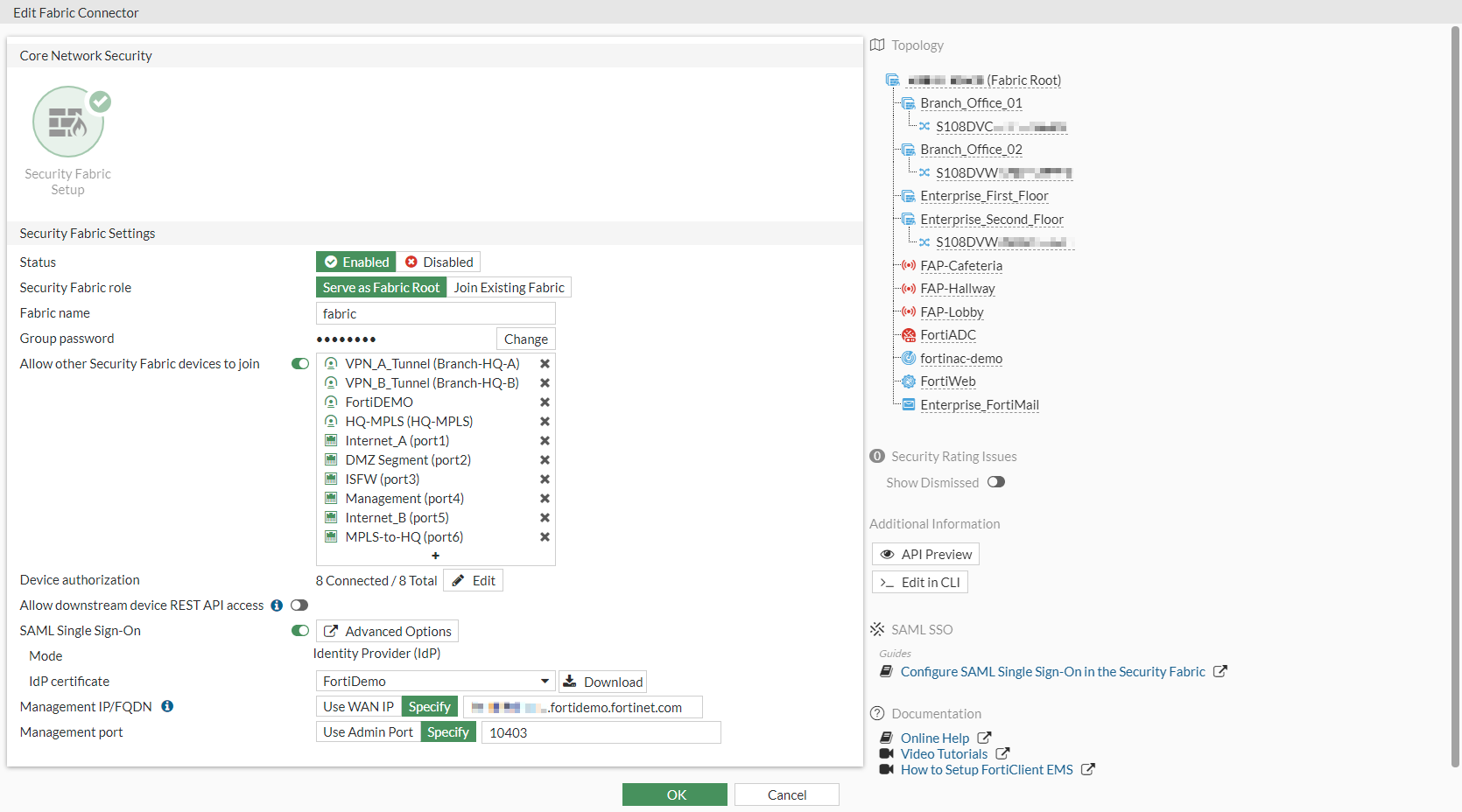1462x812 pixels.
Task: Open How to Setup FortiClient EMS link
Action: tap(987, 770)
